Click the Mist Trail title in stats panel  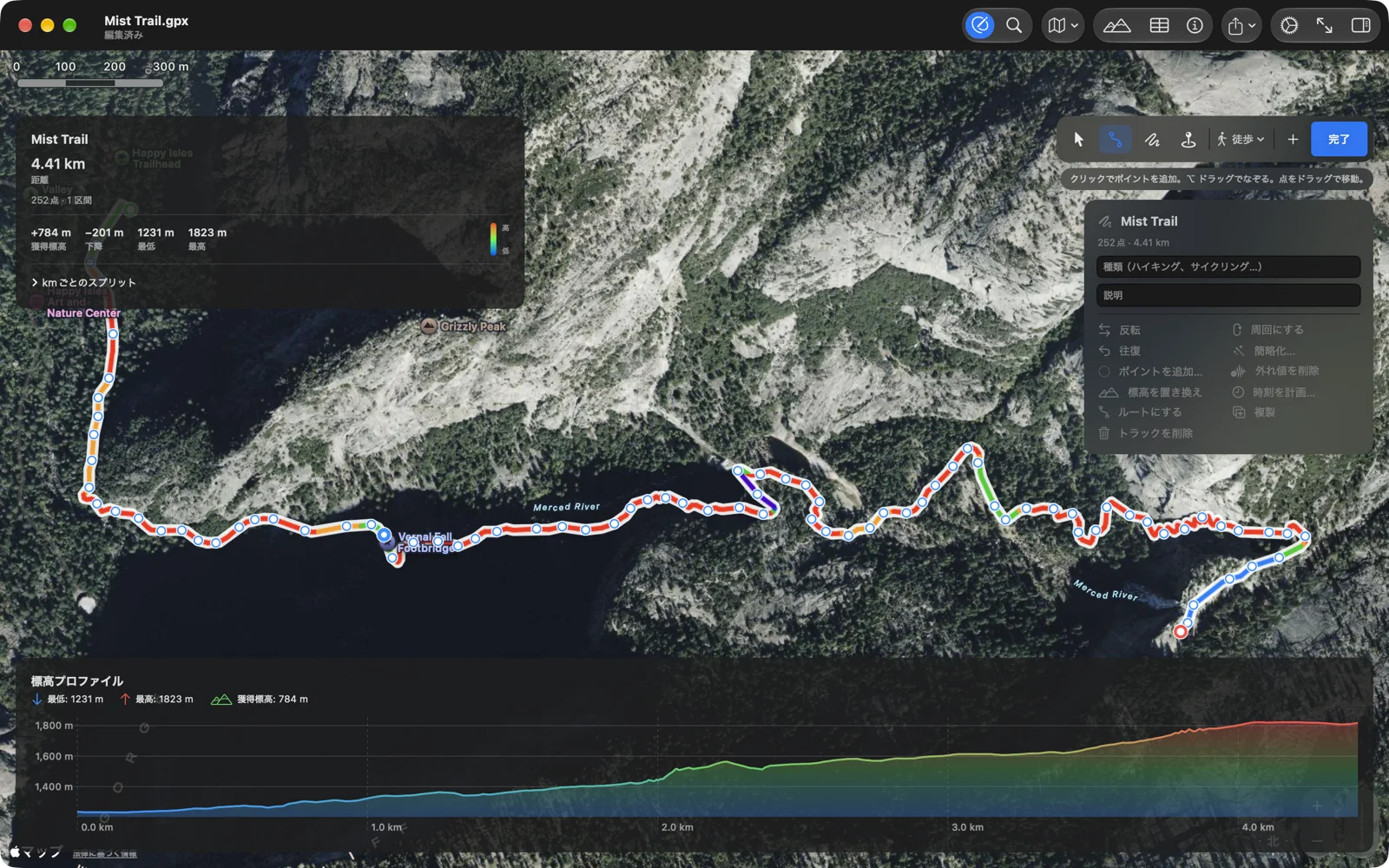[60, 139]
